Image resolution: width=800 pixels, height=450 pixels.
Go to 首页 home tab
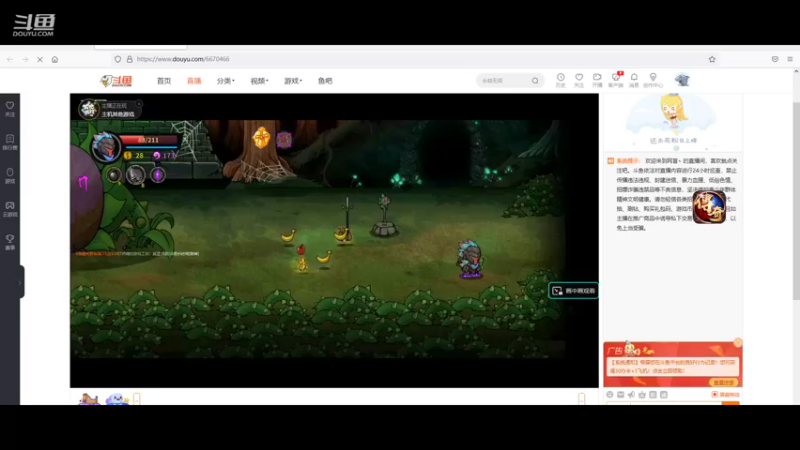tap(164, 81)
